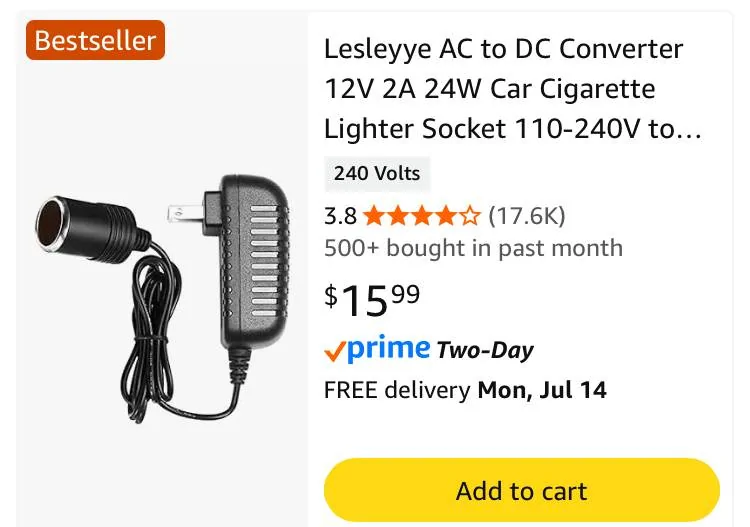Click the 3.8 rating number
Screen dimensions: 750x527
(340, 215)
